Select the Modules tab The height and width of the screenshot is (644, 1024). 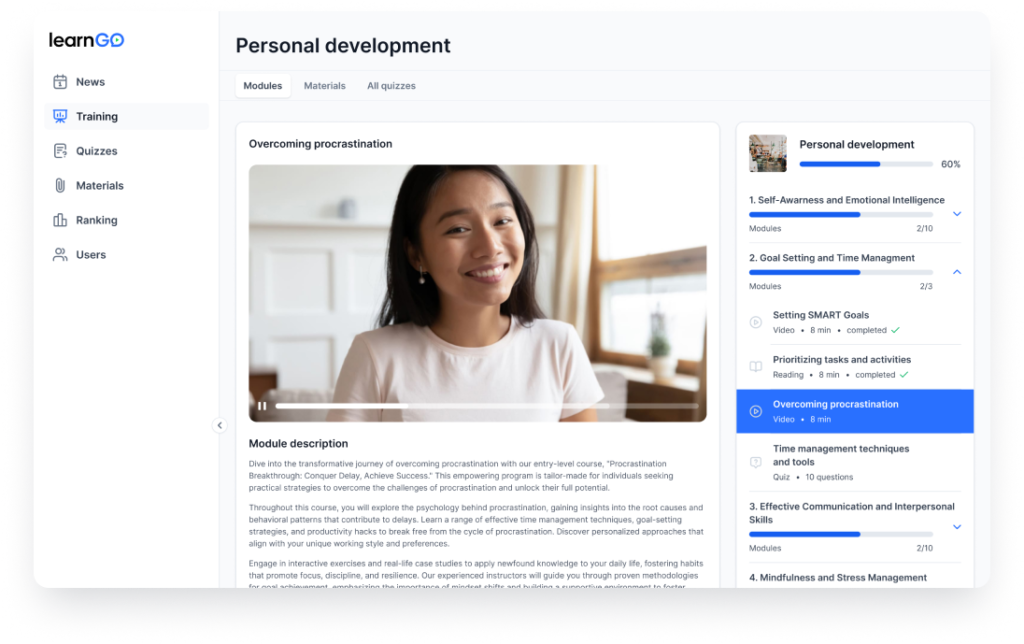(x=262, y=86)
